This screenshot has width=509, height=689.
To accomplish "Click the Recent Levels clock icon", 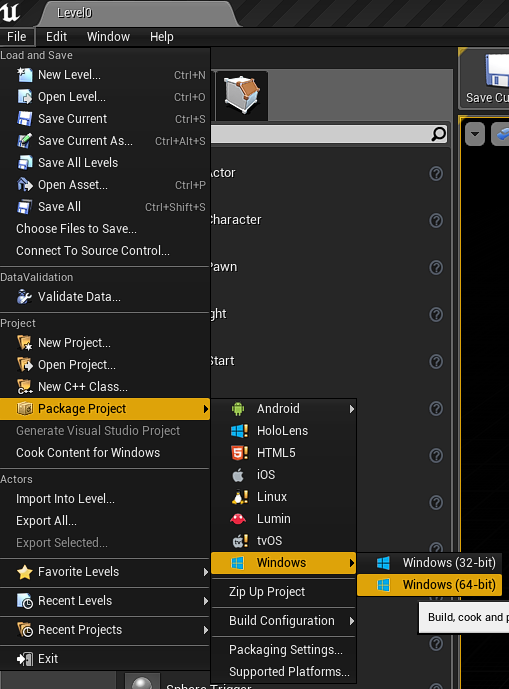I will [x=25, y=601].
